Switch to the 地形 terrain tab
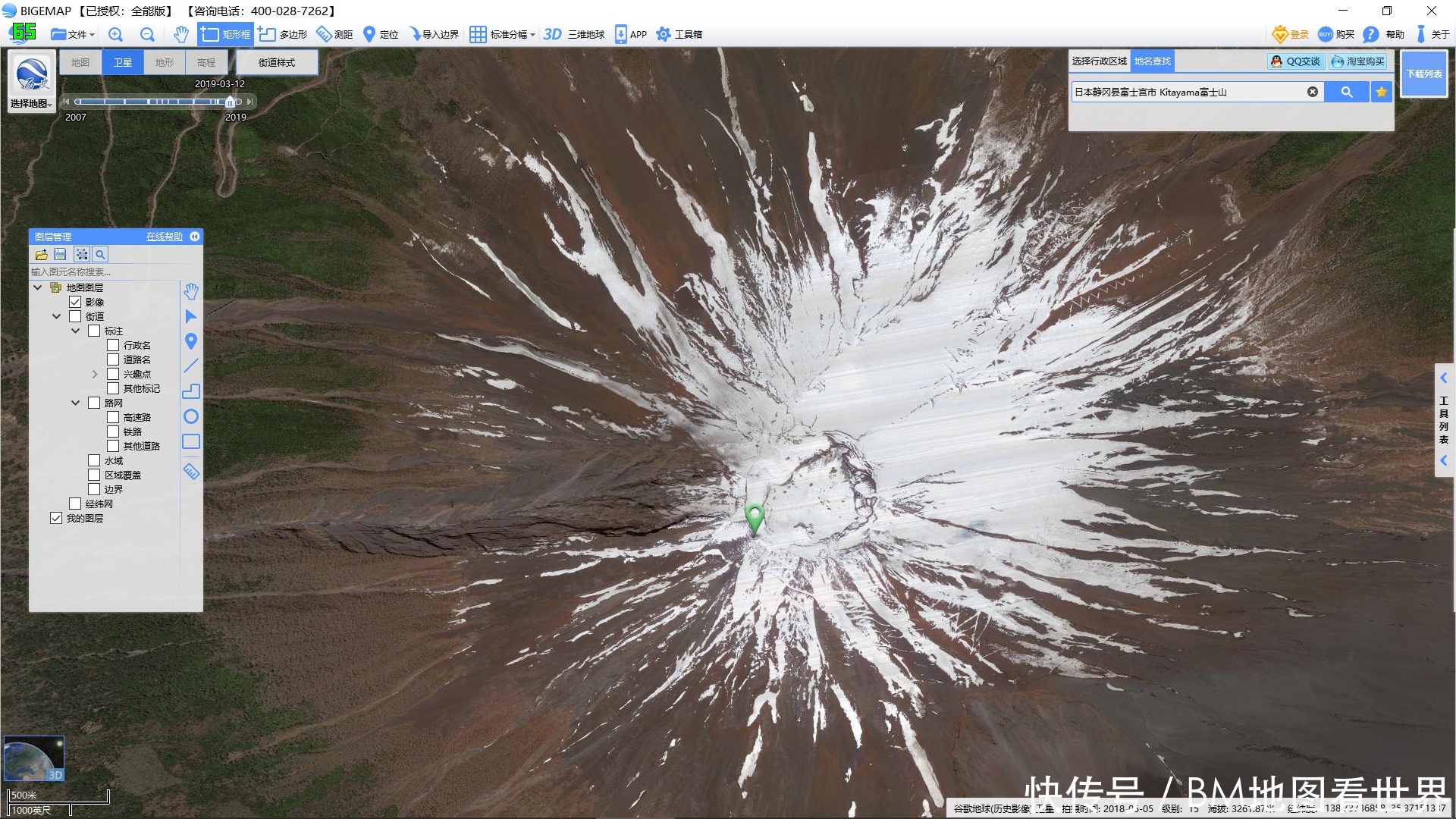1456x819 pixels. [165, 62]
